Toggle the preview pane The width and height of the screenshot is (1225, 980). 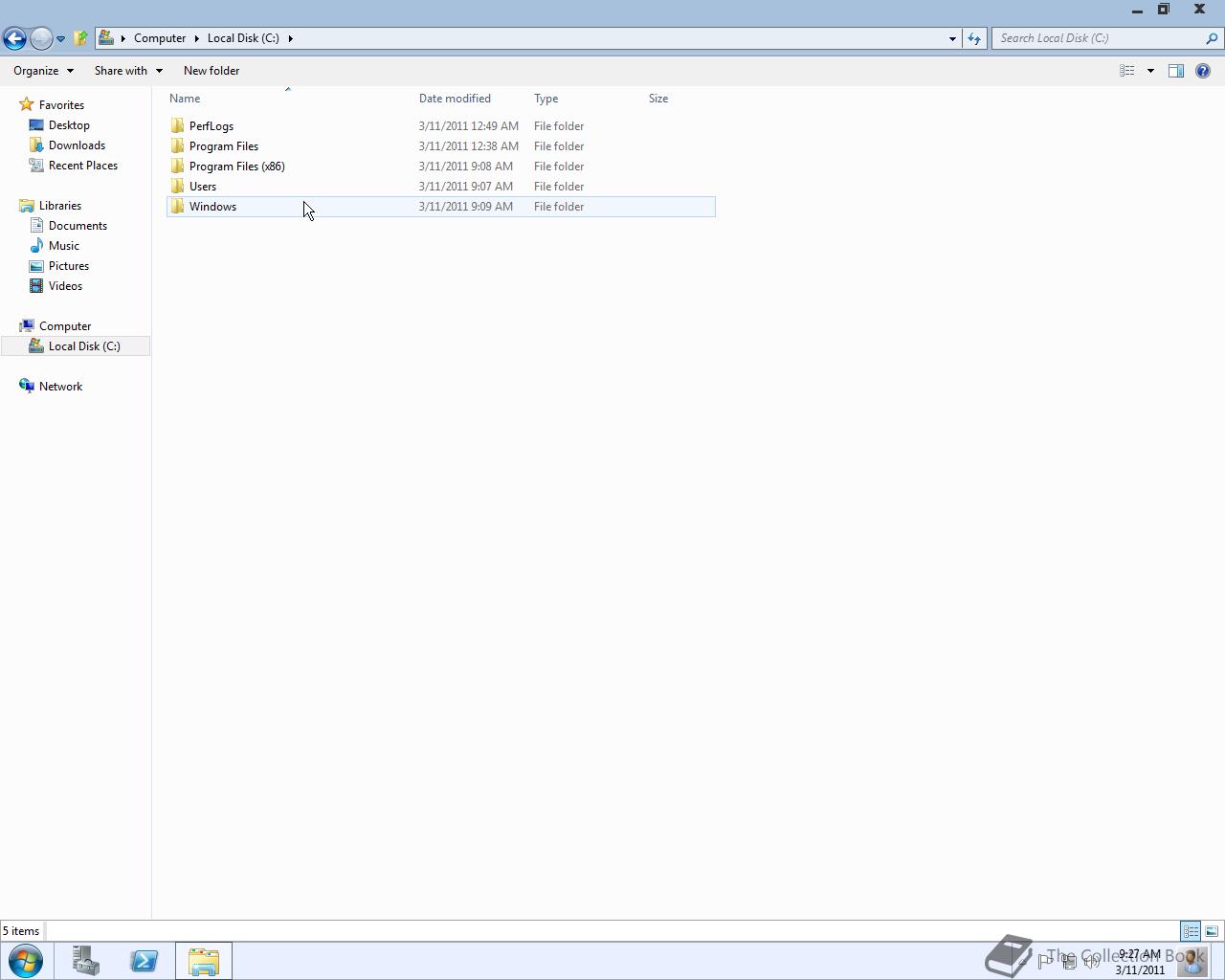tap(1176, 71)
